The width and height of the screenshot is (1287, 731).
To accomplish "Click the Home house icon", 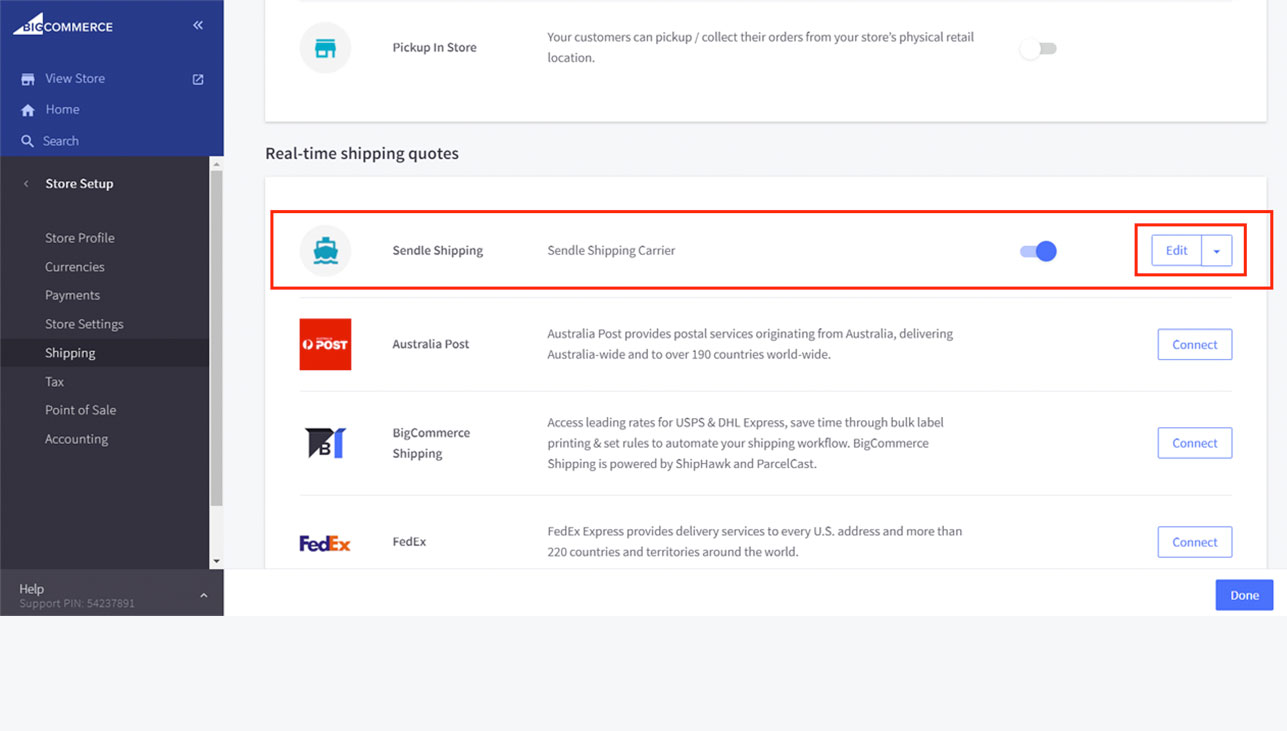I will (x=28, y=110).
